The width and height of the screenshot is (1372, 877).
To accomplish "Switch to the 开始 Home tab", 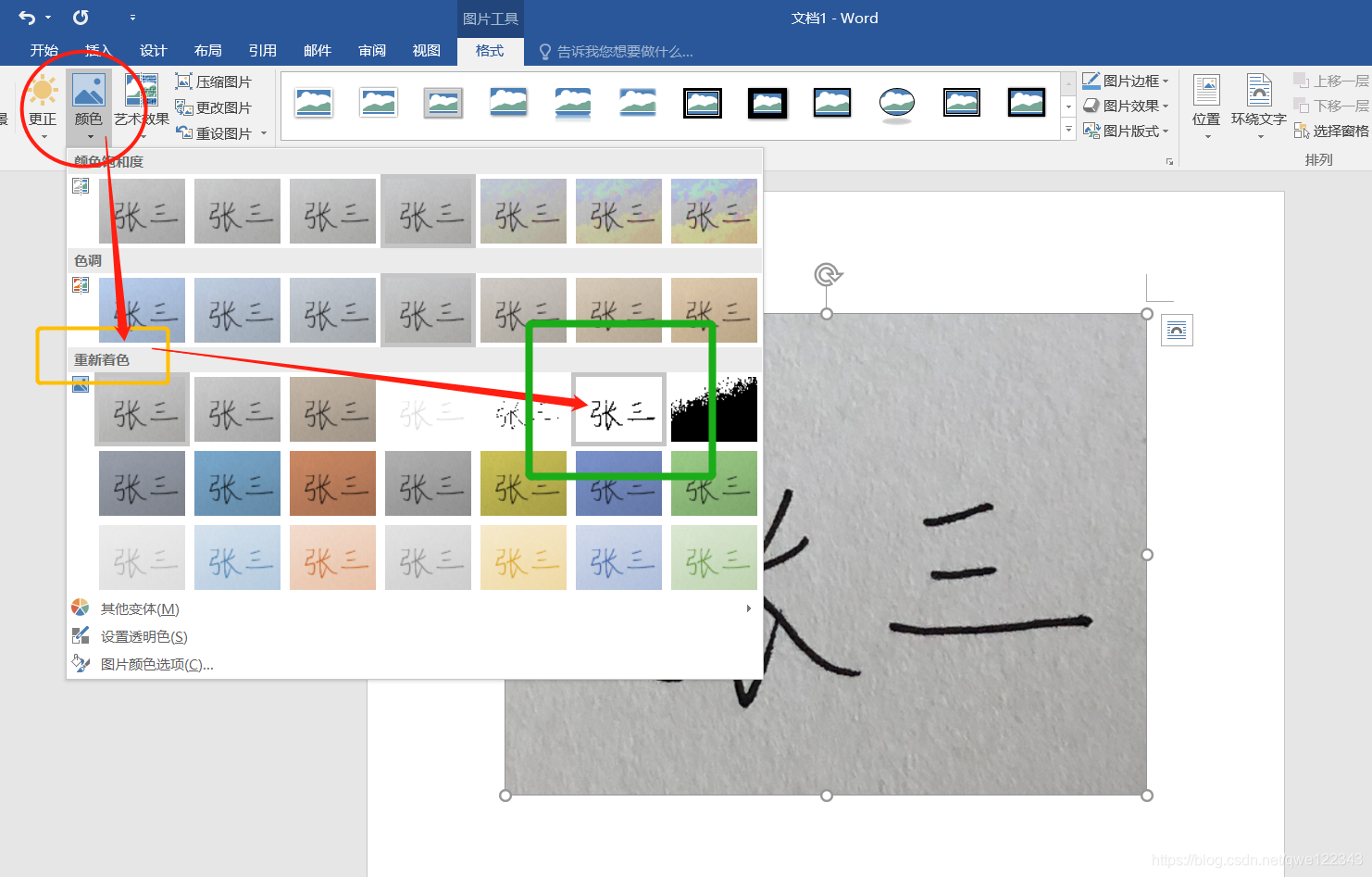I will (x=44, y=51).
